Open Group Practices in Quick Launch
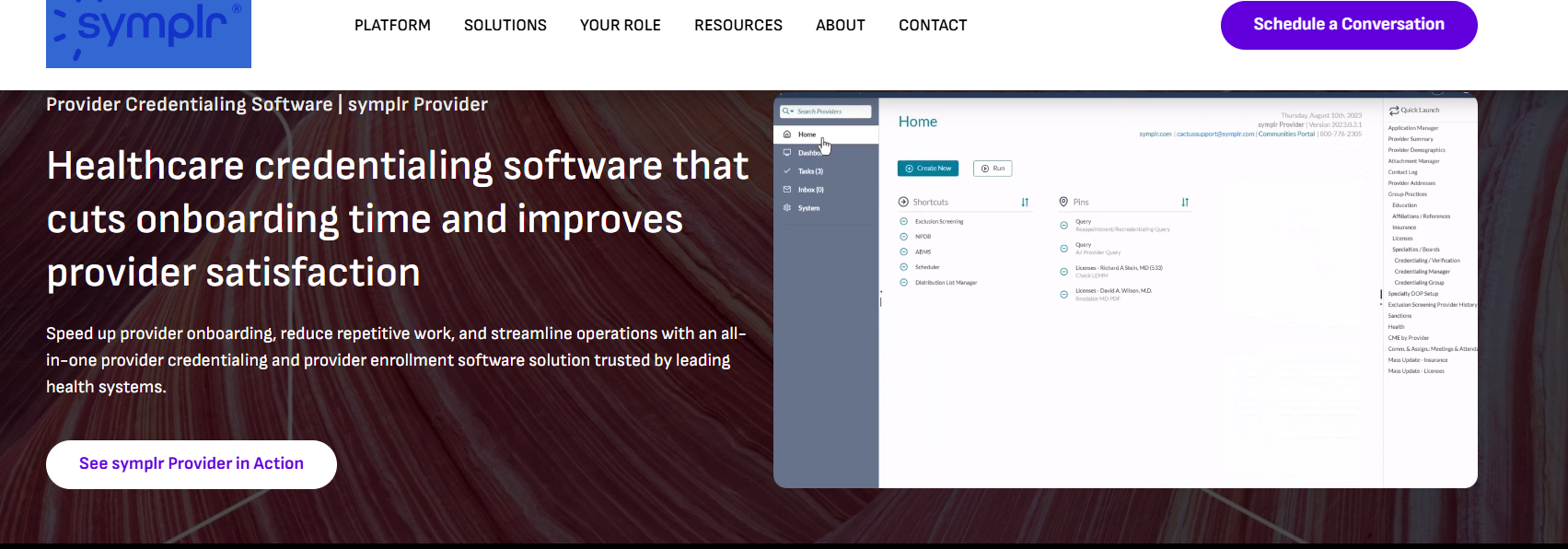1568x549 pixels. 1408,194
